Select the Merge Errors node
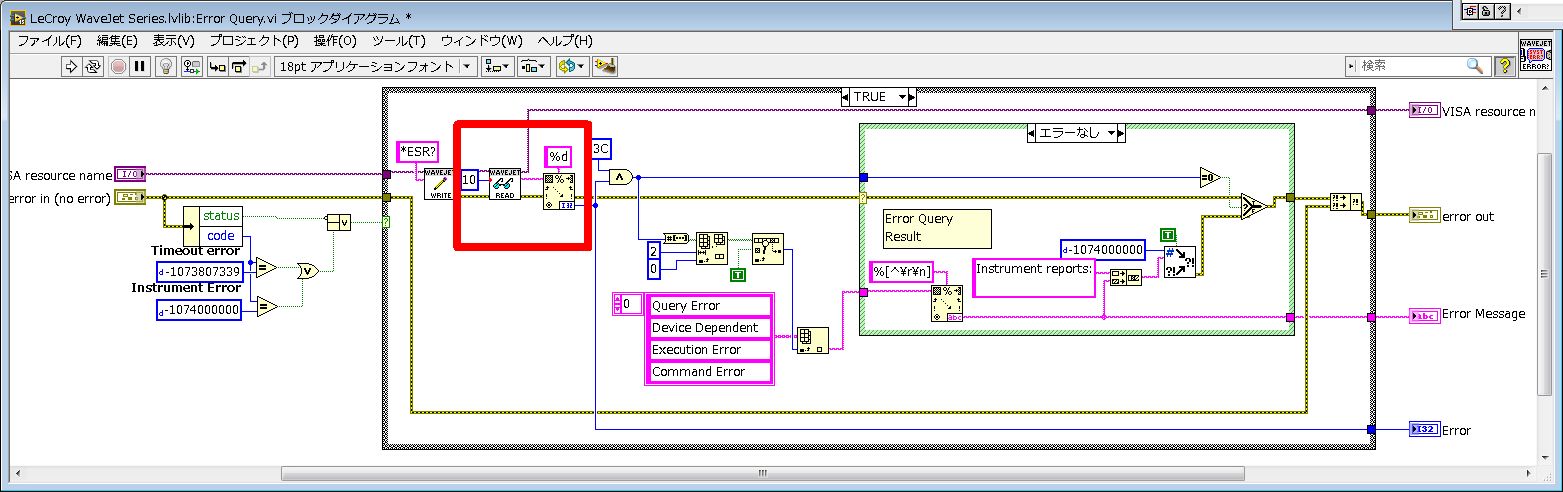Viewport: 1563px width, 492px height. coord(1346,200)
